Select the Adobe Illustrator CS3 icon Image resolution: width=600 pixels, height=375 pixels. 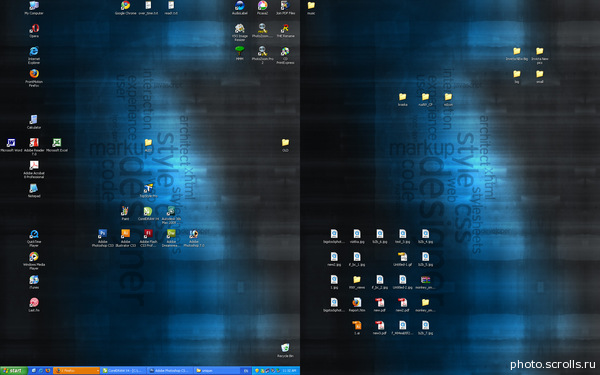(x=126, y=238)
